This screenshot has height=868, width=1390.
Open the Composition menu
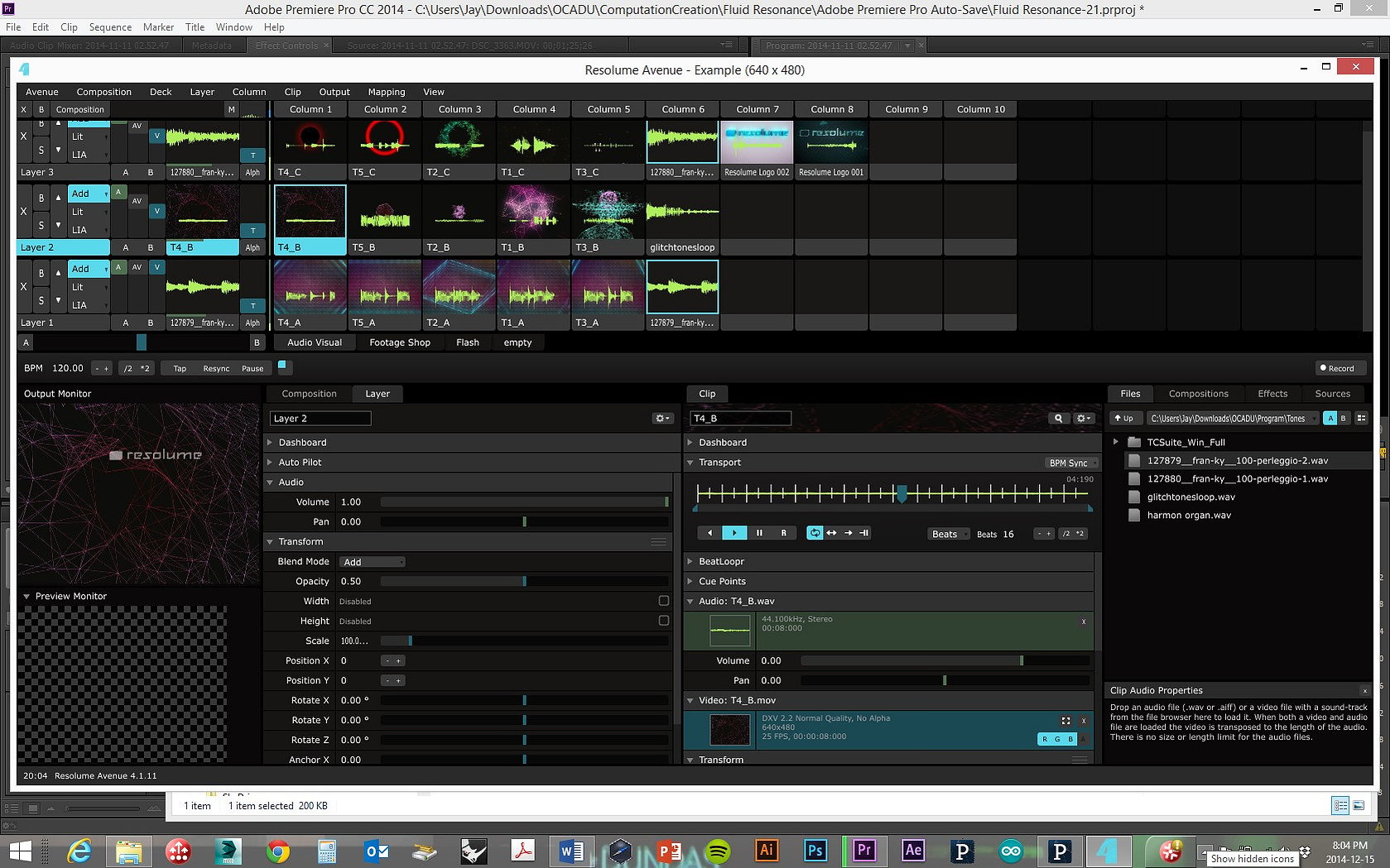[103, 92]
